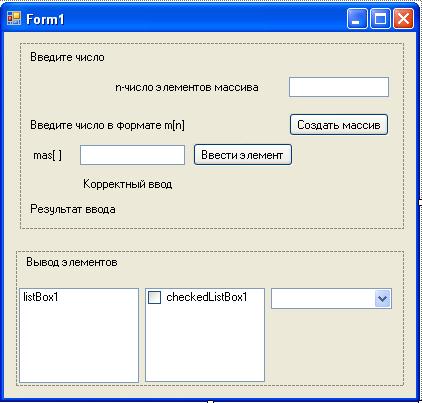Close the Form1 window
The height and width of the screenshot is (403, 422).
click(x=403, y=19)
